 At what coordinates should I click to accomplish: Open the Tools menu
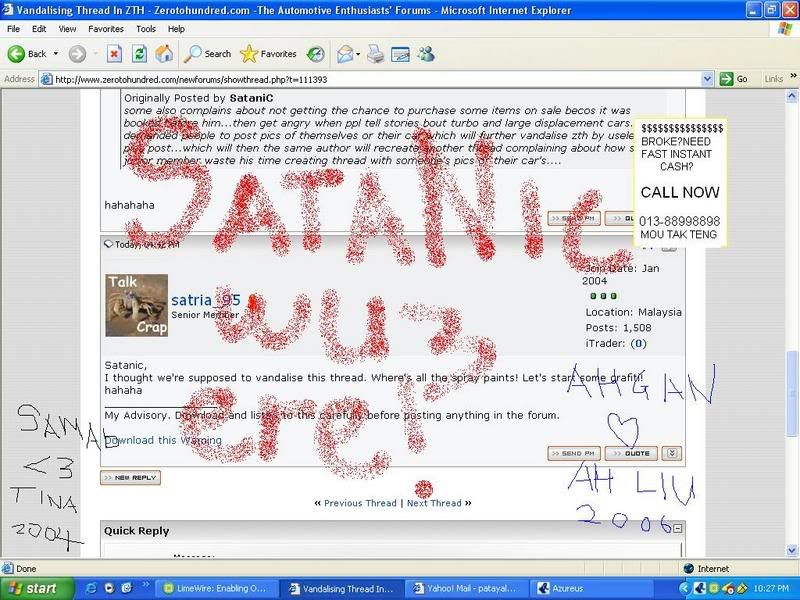[x=146, y=29]
